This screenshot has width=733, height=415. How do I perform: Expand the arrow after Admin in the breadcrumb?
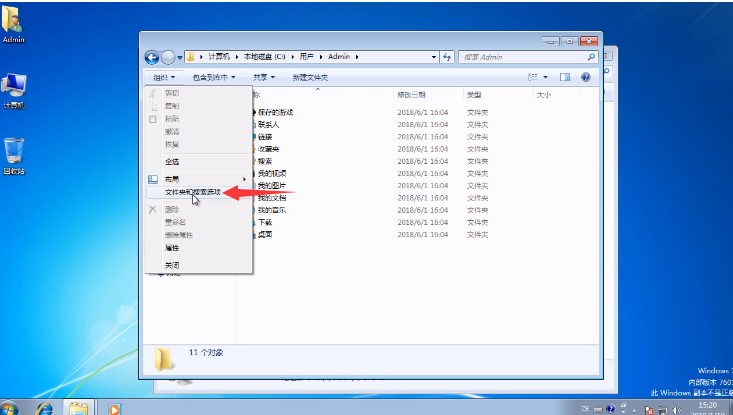pos(357,57)
